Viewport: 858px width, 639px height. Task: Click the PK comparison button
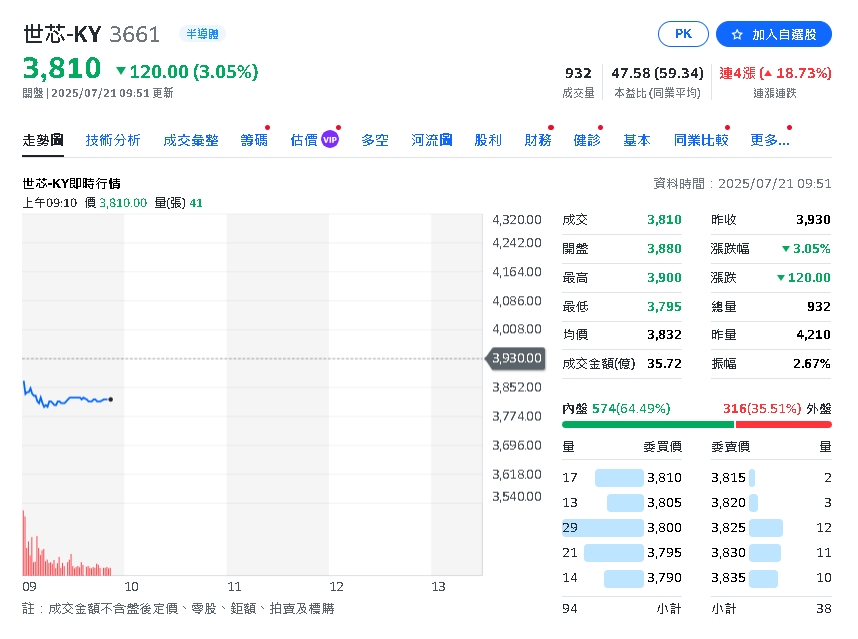click(683, 33)
